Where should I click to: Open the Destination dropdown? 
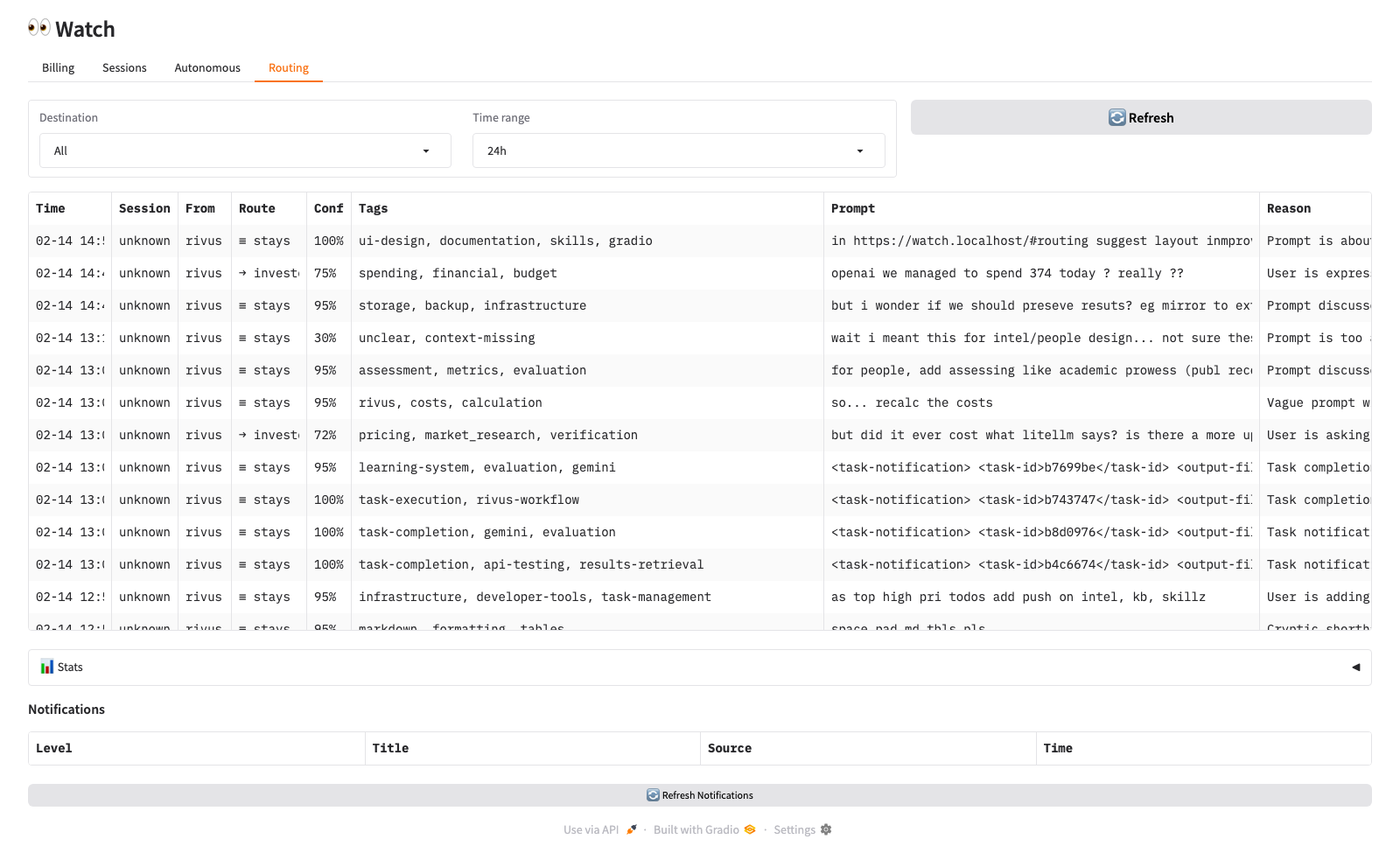(245, 150)
